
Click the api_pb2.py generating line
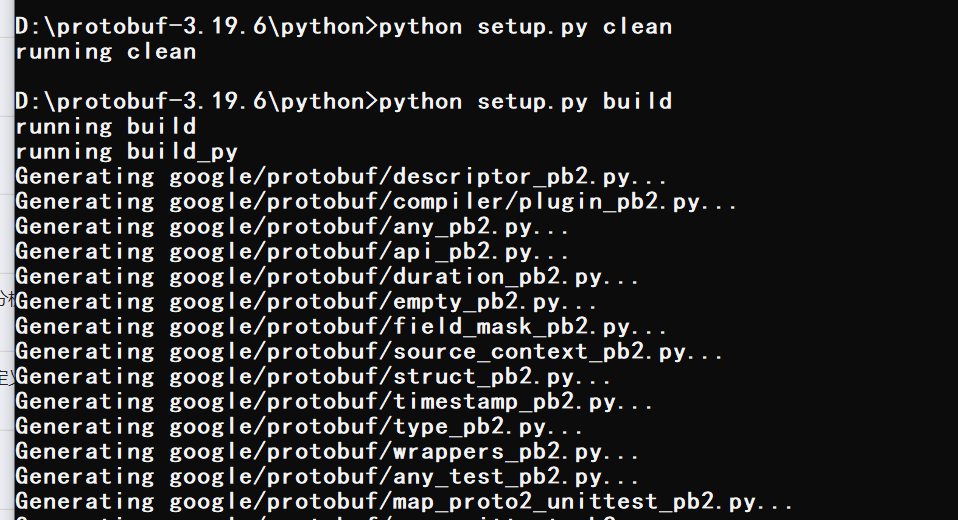292,252
